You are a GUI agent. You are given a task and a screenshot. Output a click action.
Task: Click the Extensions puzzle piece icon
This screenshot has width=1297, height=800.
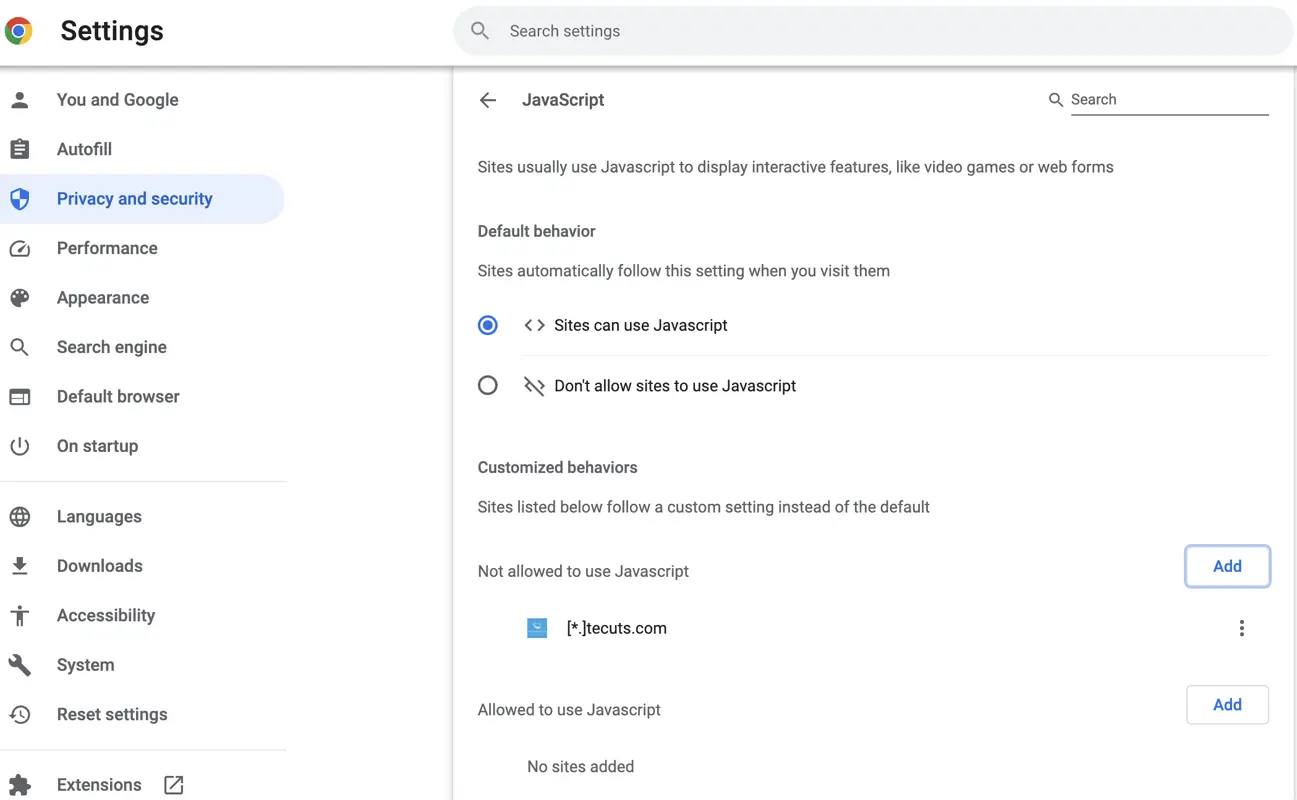[20, 785]
